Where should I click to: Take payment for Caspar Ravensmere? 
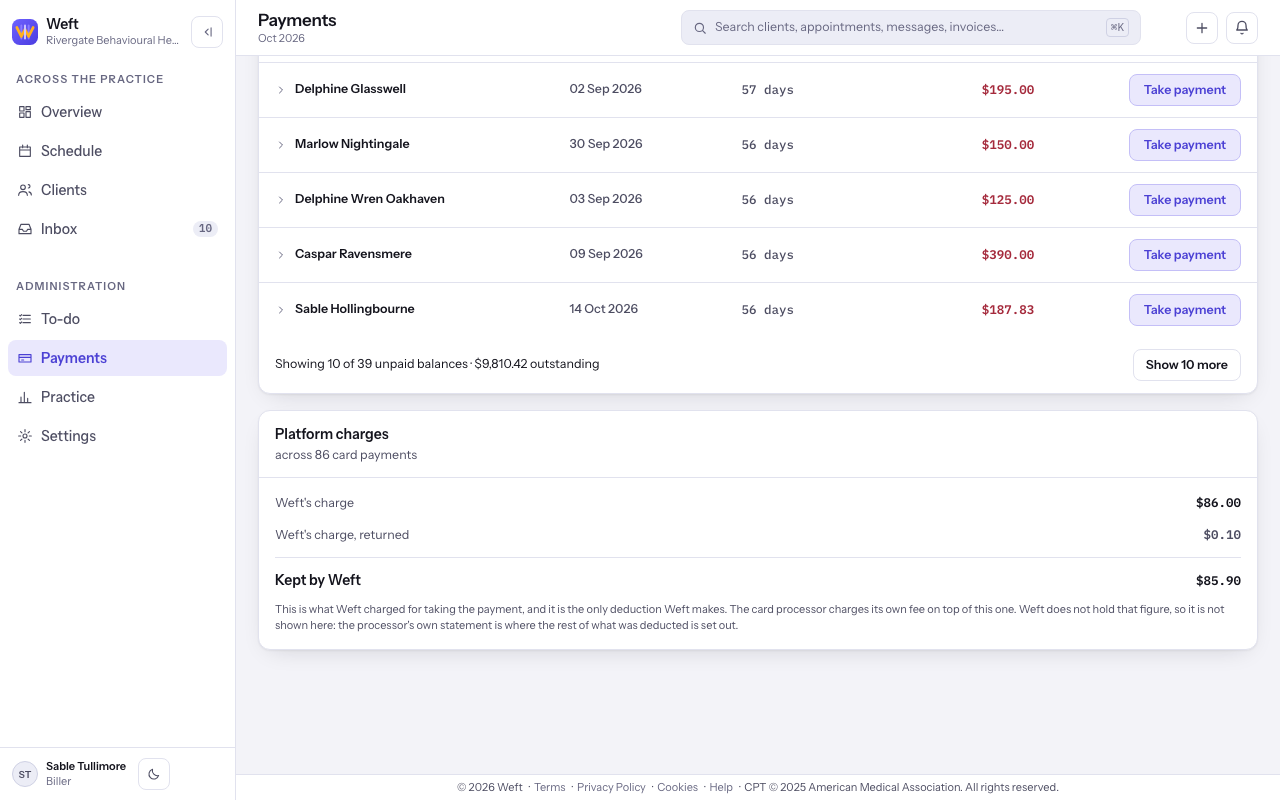(x=1185, y=255)
